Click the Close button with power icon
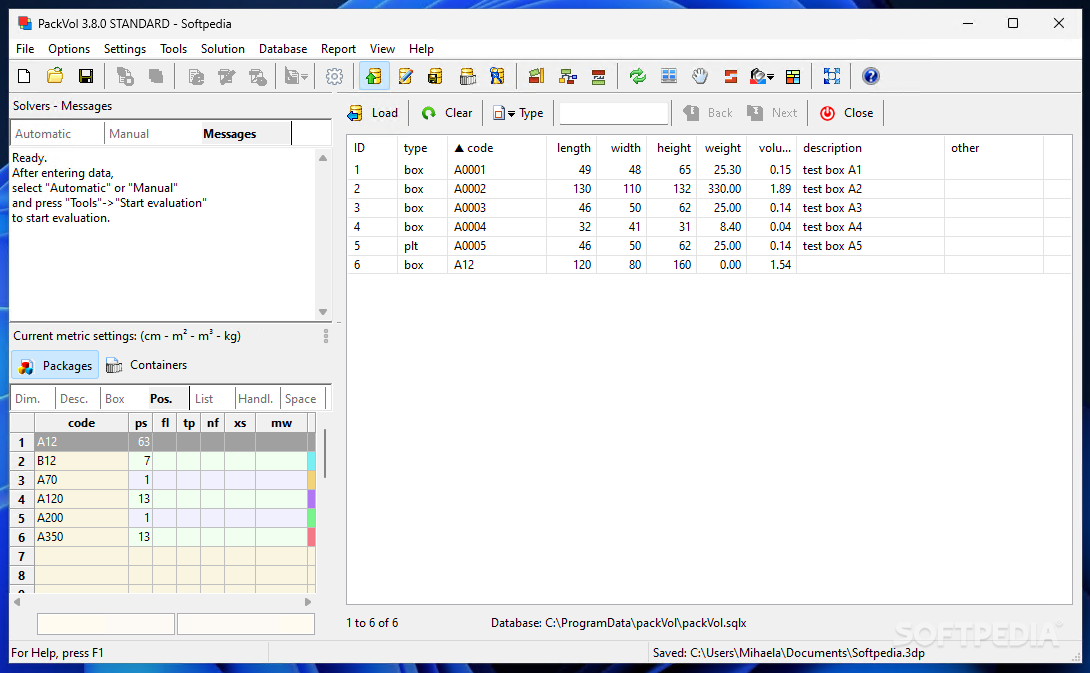The image size is (1090, 673). (x=846, y=113)
